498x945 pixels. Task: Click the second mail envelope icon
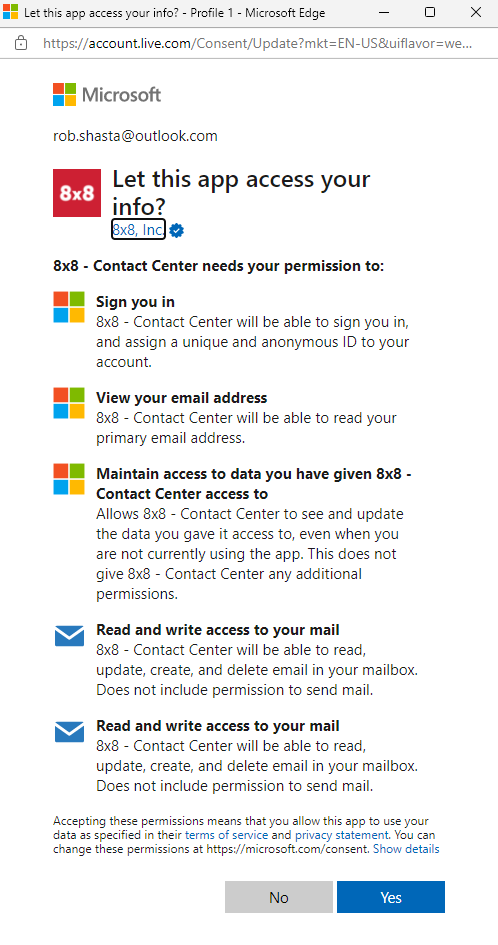point(69,732)
